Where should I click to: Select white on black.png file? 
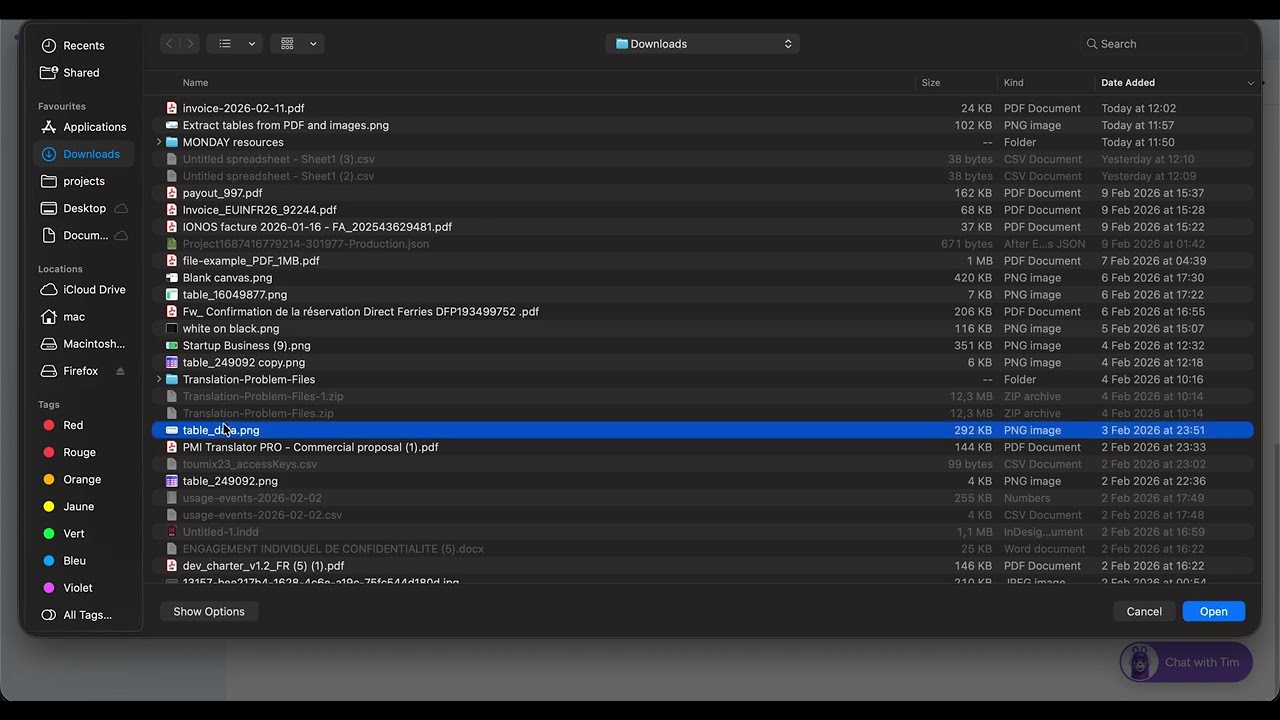point(702,329)
